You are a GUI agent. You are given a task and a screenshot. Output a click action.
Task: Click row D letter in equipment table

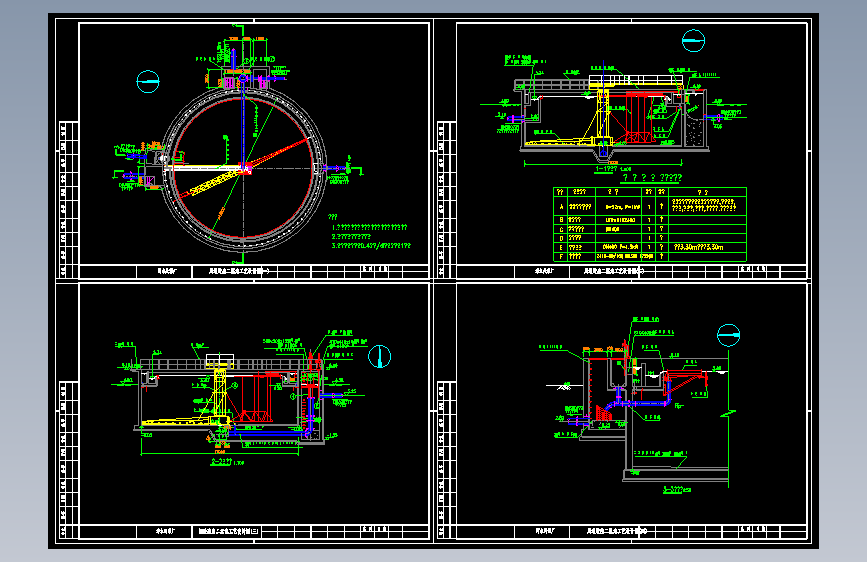(561, 238)
